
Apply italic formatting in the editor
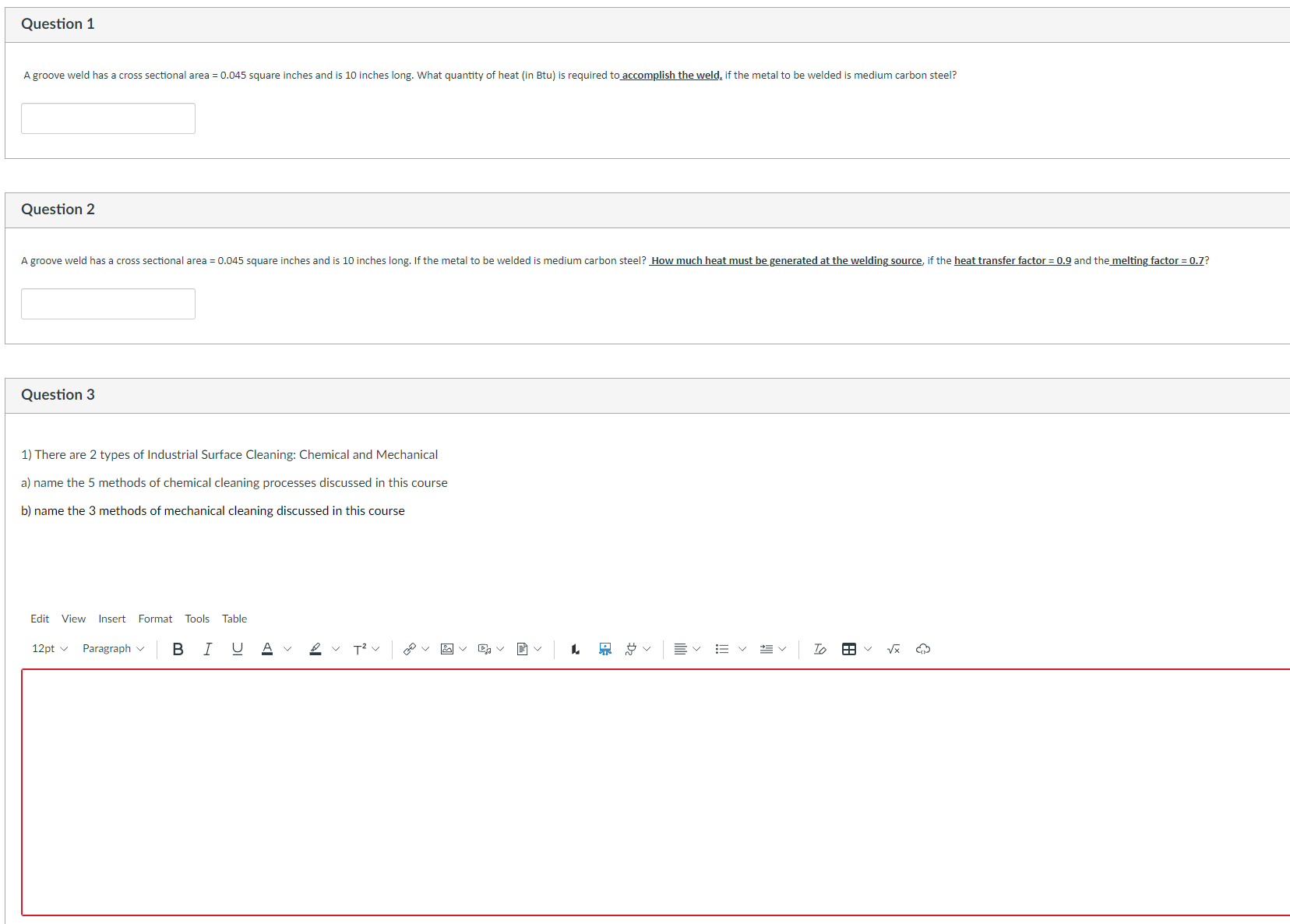click(x=207, y=649)
